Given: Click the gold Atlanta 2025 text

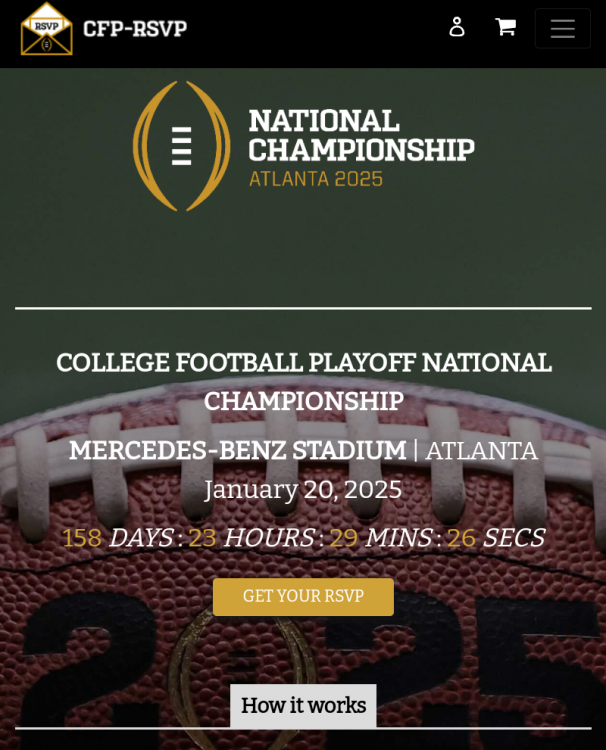Looking at the screenshot, I should pos(315,179).
